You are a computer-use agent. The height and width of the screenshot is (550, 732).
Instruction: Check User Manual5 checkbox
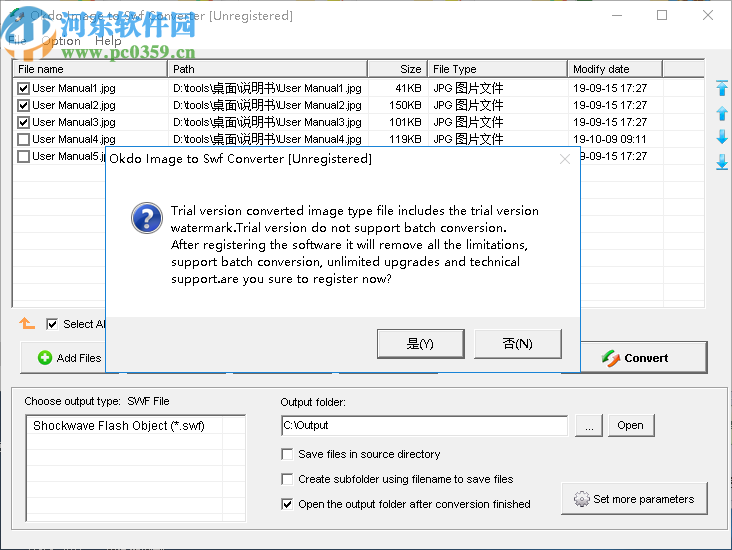23,156
